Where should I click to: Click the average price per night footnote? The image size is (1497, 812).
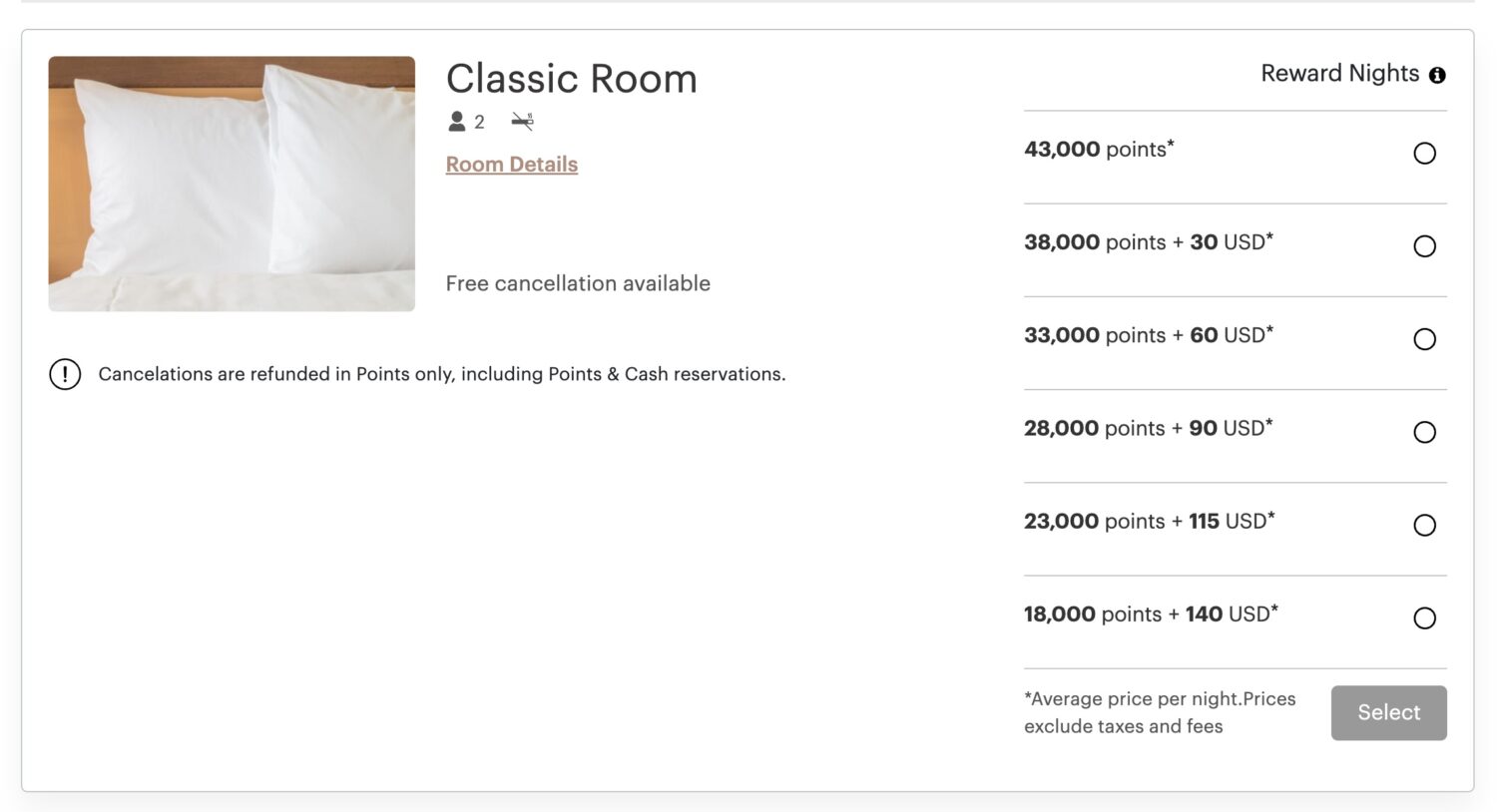(x=1160, y=712)
